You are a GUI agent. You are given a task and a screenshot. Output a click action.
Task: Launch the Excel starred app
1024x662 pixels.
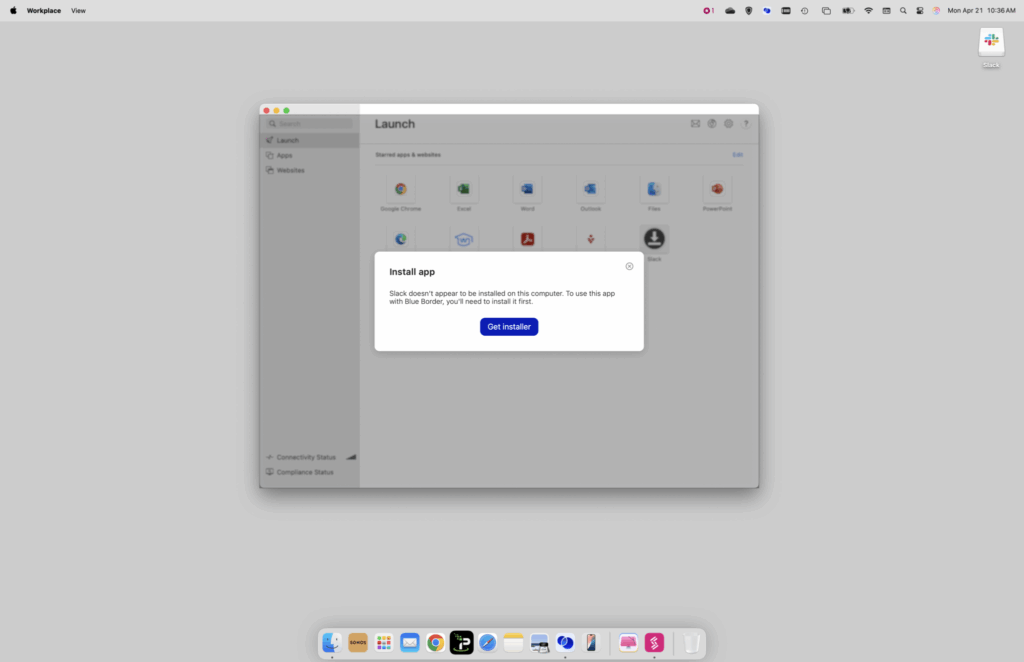coord(464,189)
